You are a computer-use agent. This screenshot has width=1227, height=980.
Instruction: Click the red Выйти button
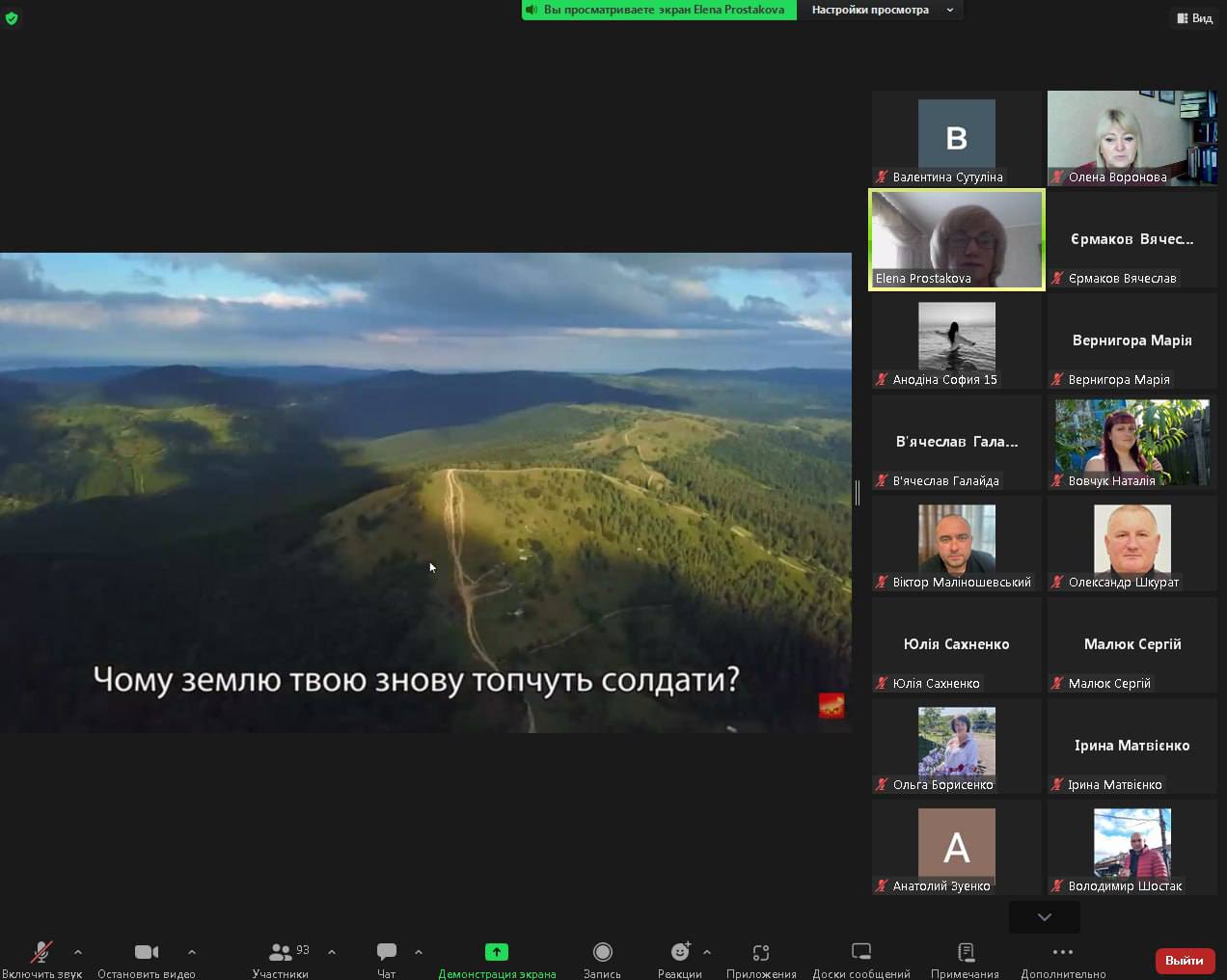point(1185,960)
